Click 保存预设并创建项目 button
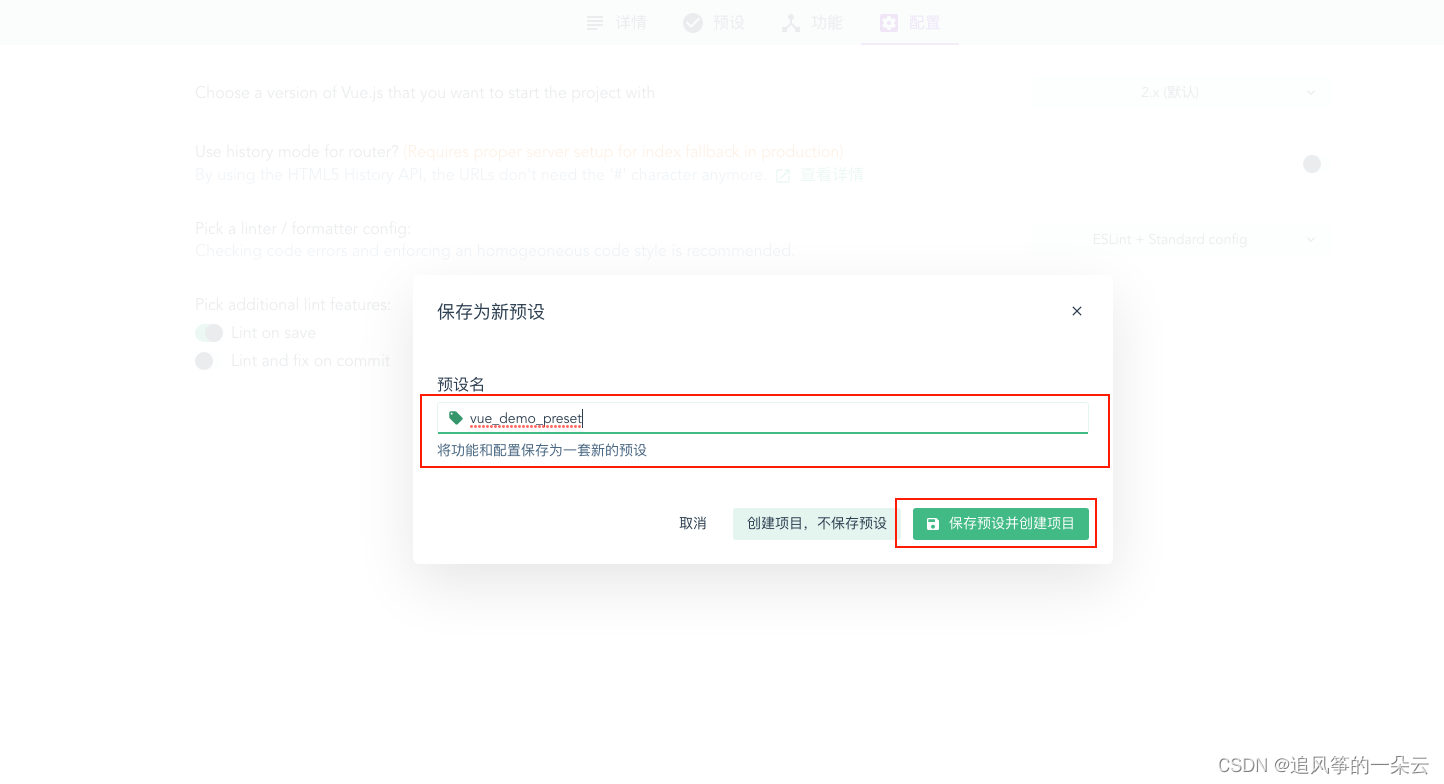This screenshot has height=784, width=1444. point(1001,523)
